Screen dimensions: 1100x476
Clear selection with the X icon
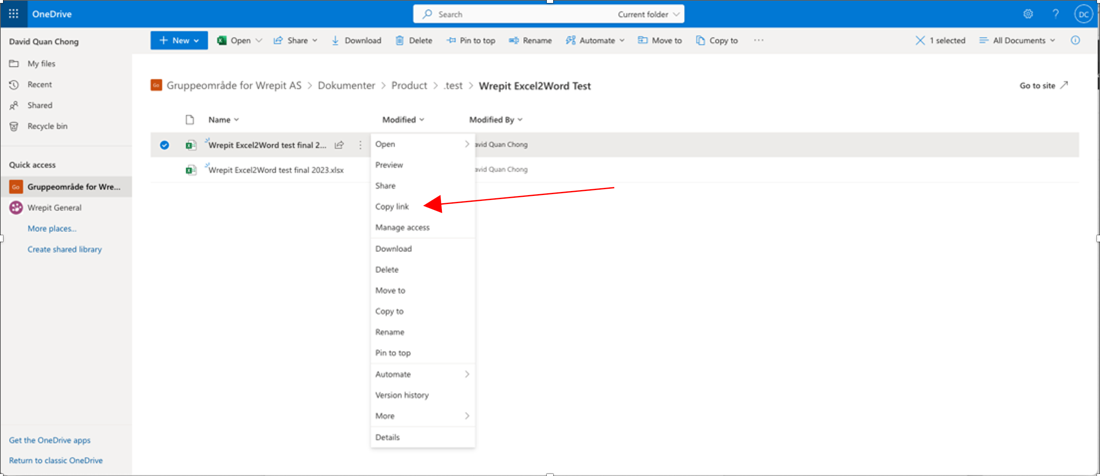[920, 41]
